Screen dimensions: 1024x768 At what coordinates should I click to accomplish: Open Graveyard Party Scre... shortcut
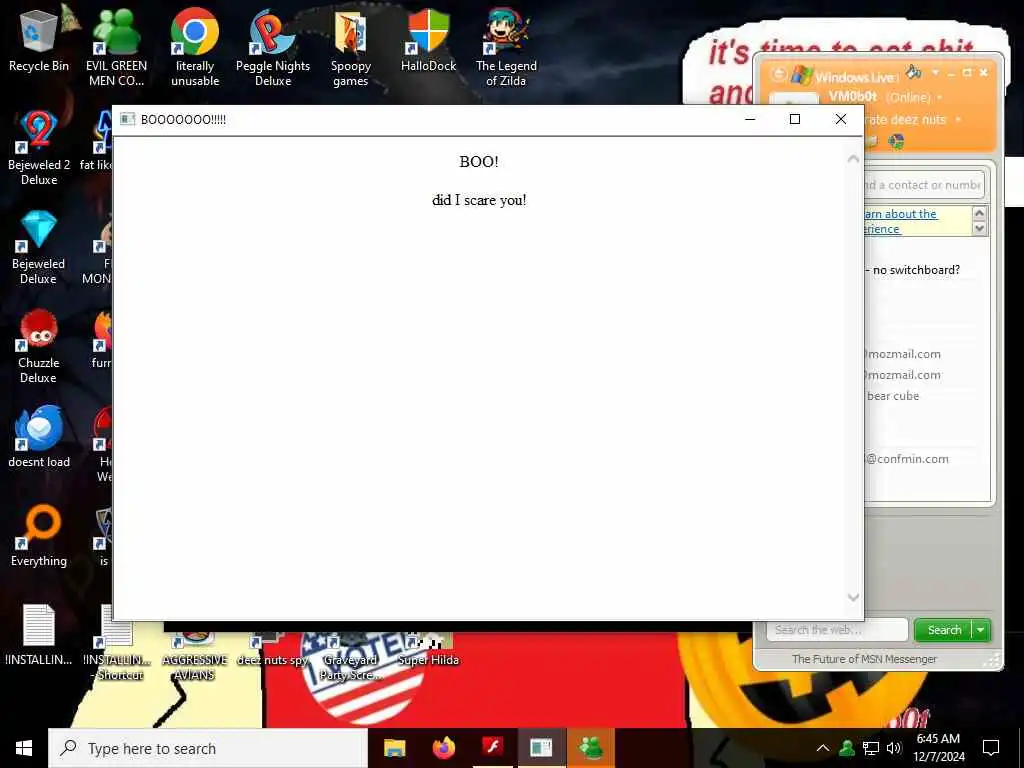coord(351,656)
